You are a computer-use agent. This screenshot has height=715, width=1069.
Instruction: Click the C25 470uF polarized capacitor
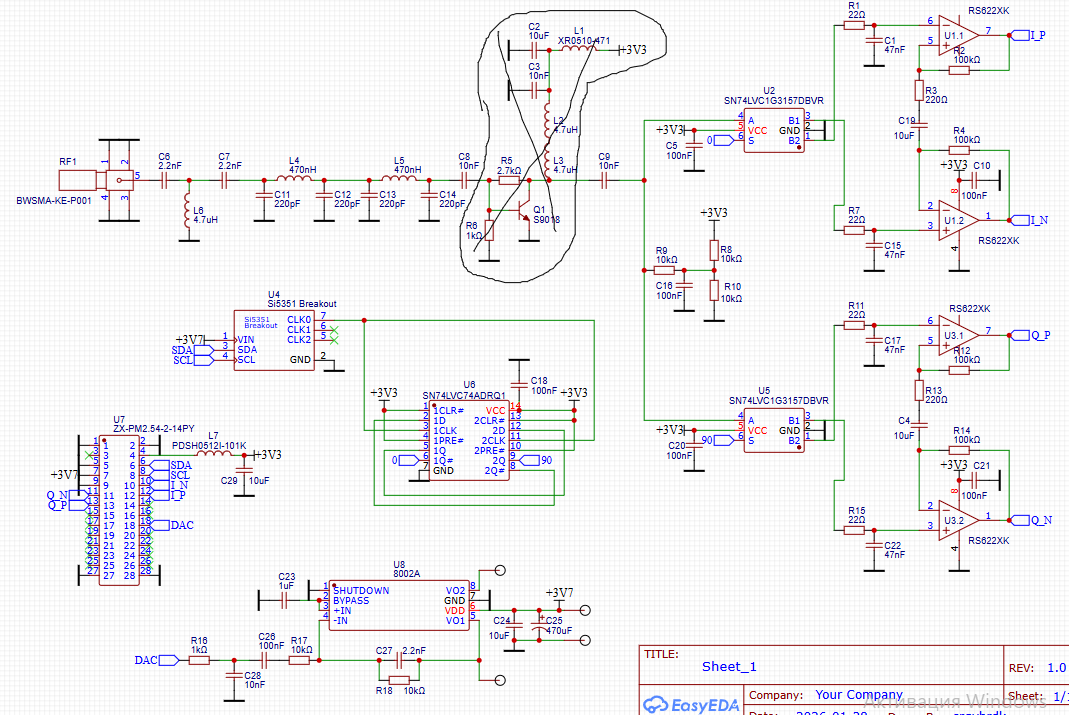pyautogui.click(x=539, y=625)
